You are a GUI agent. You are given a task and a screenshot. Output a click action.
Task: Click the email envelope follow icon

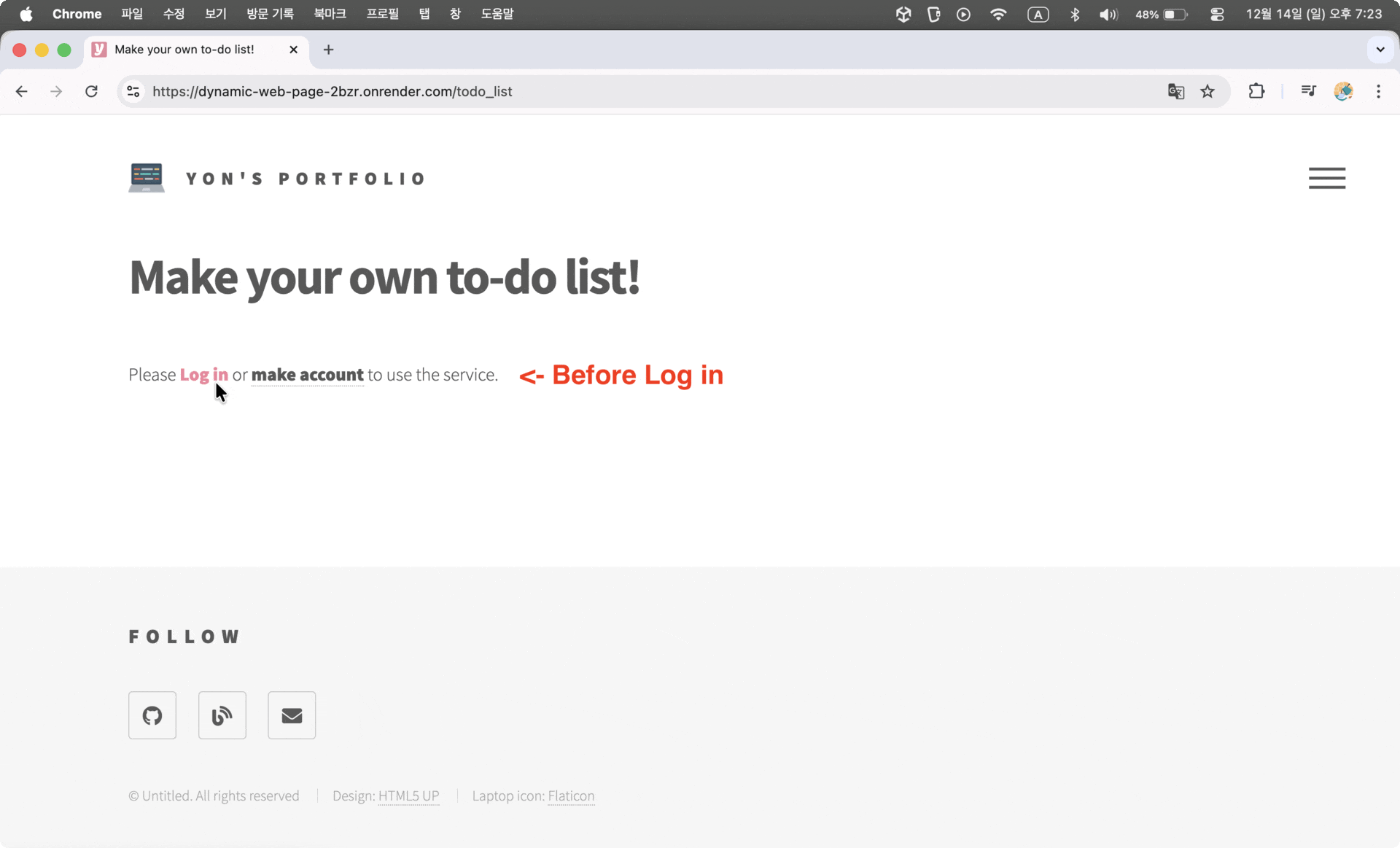pos(292,715)
